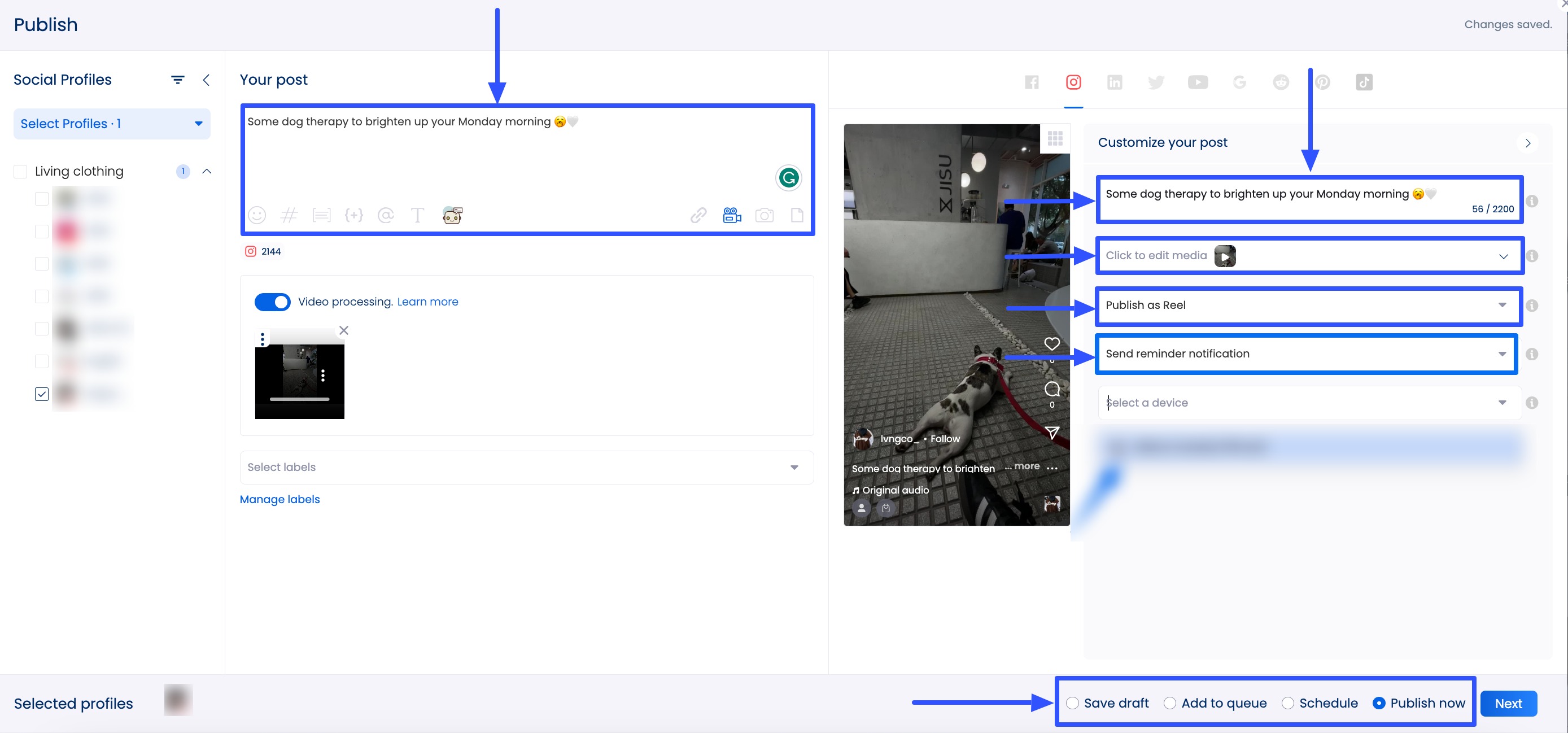Collapse the Living clothing profile group
Screen dimensions: 1568x733
[206, 171]
